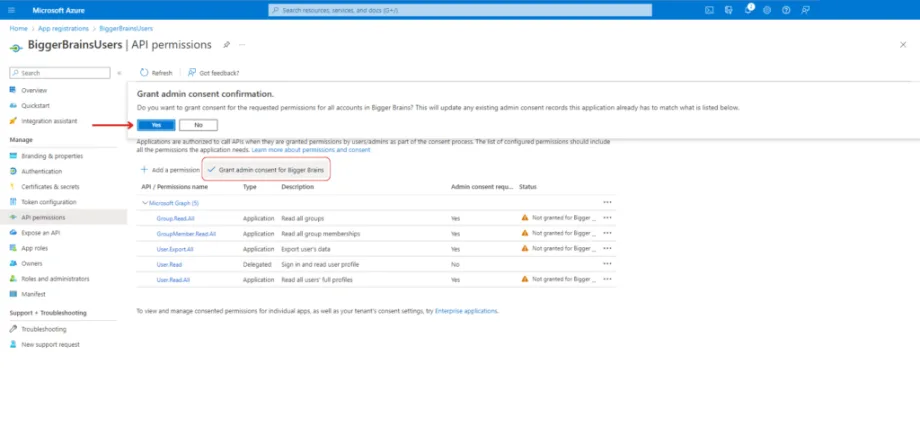Click the 'Sign in and read user profile' description
The height and width of the screenshot is (444, 920).
coord(320,265)
